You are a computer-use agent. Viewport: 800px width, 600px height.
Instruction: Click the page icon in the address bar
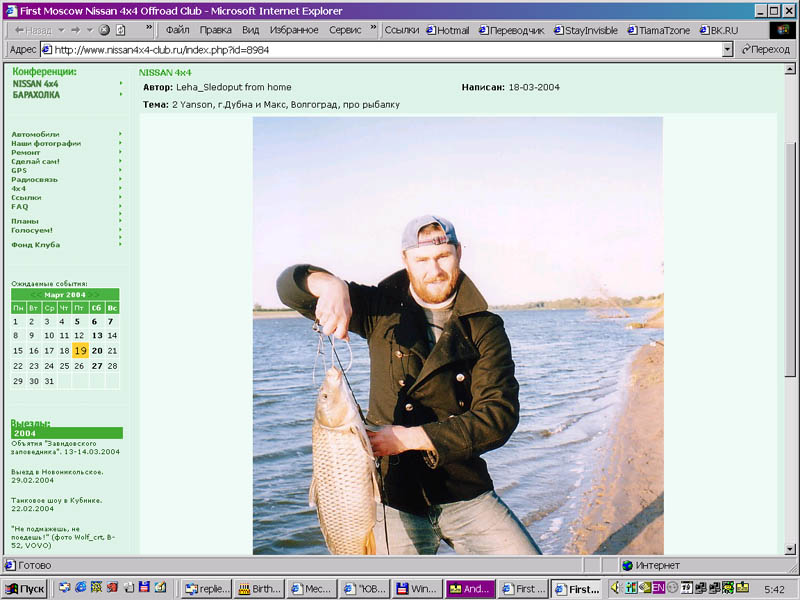pyautogui.click(x=46, y=49)
